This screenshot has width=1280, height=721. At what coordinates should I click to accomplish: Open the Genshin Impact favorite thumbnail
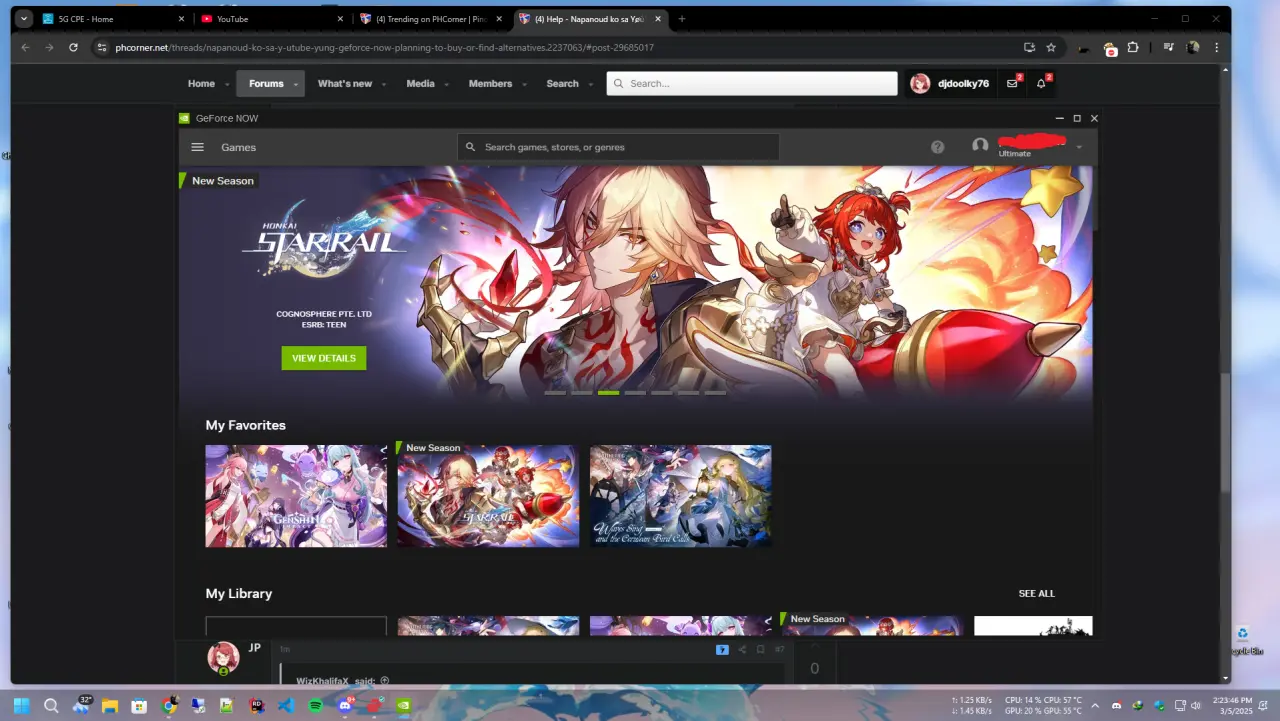296,496
